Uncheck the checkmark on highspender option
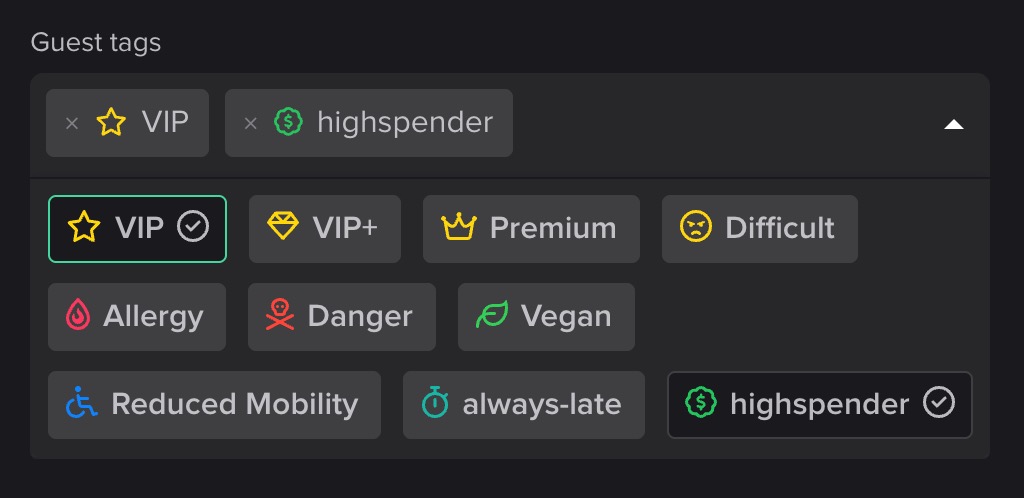This screenshot has width=1024, height=498. point(938,404)
